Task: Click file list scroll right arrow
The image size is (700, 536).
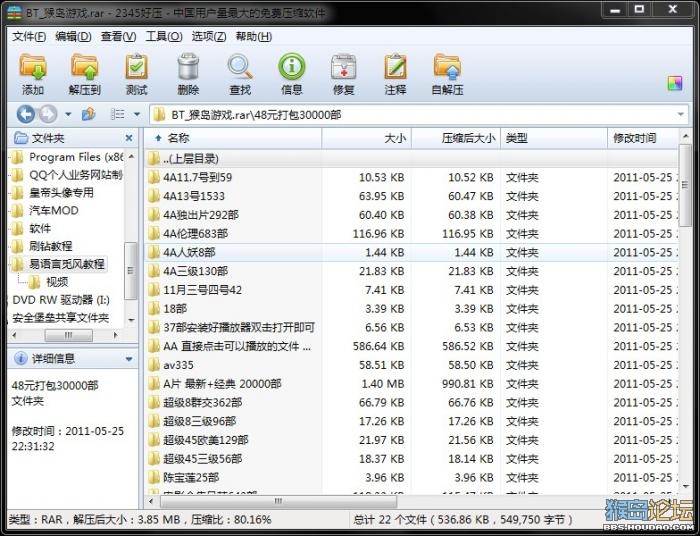Action: [x=672, y=502]
